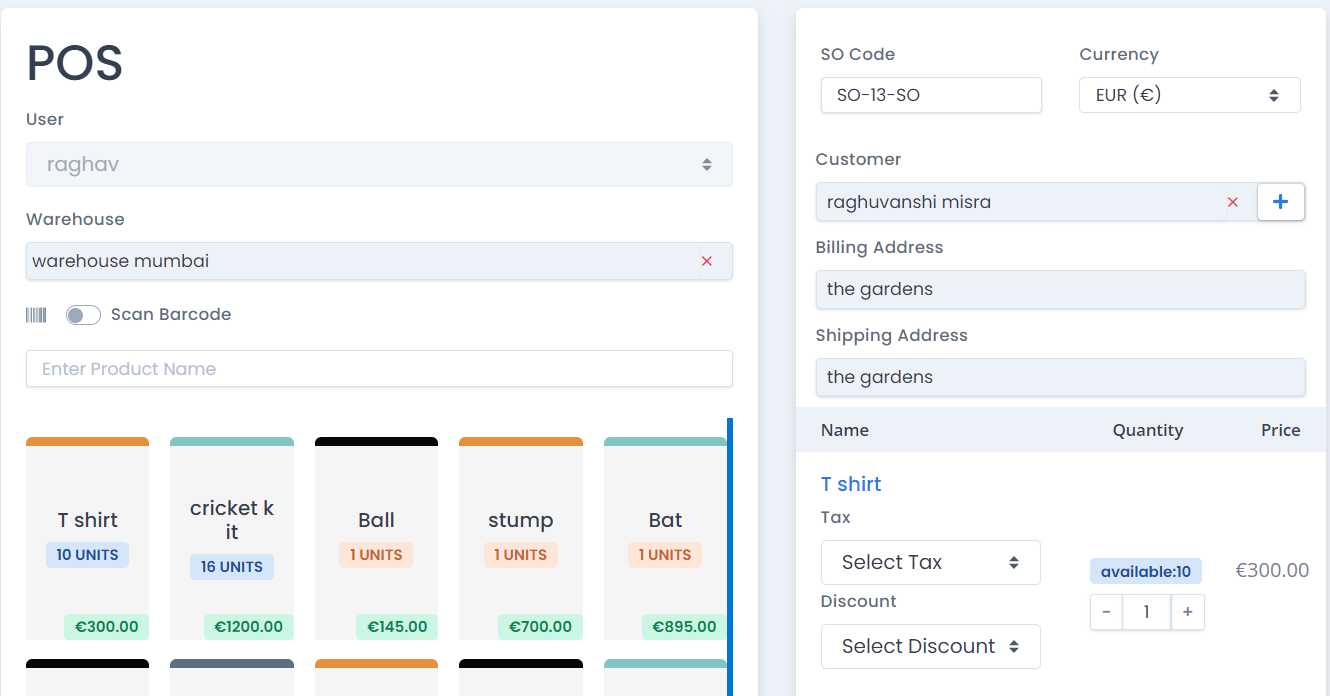Image resolution: width=1330 pixels, height=696 pixels.
Task: Select the Bat product card
Action: click(x=665, y=538)
